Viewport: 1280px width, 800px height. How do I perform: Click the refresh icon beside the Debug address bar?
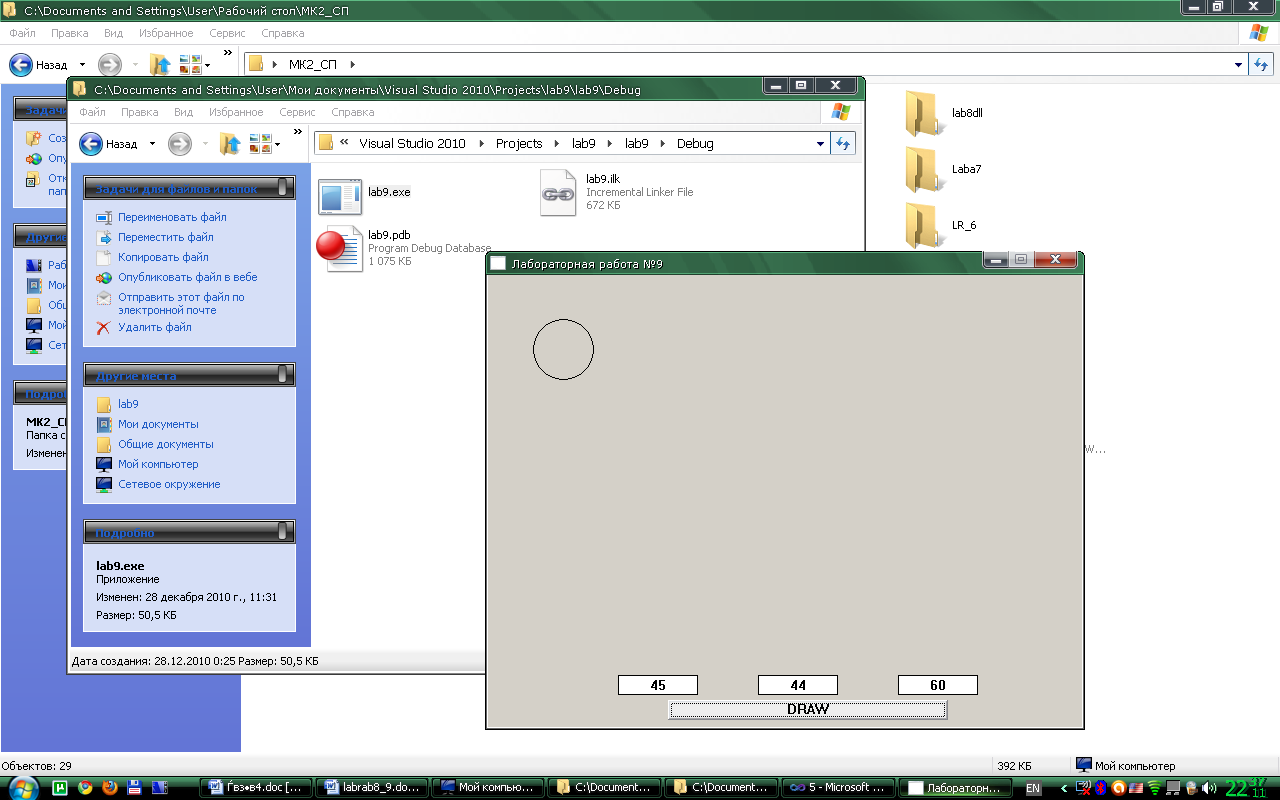(843, 143)
